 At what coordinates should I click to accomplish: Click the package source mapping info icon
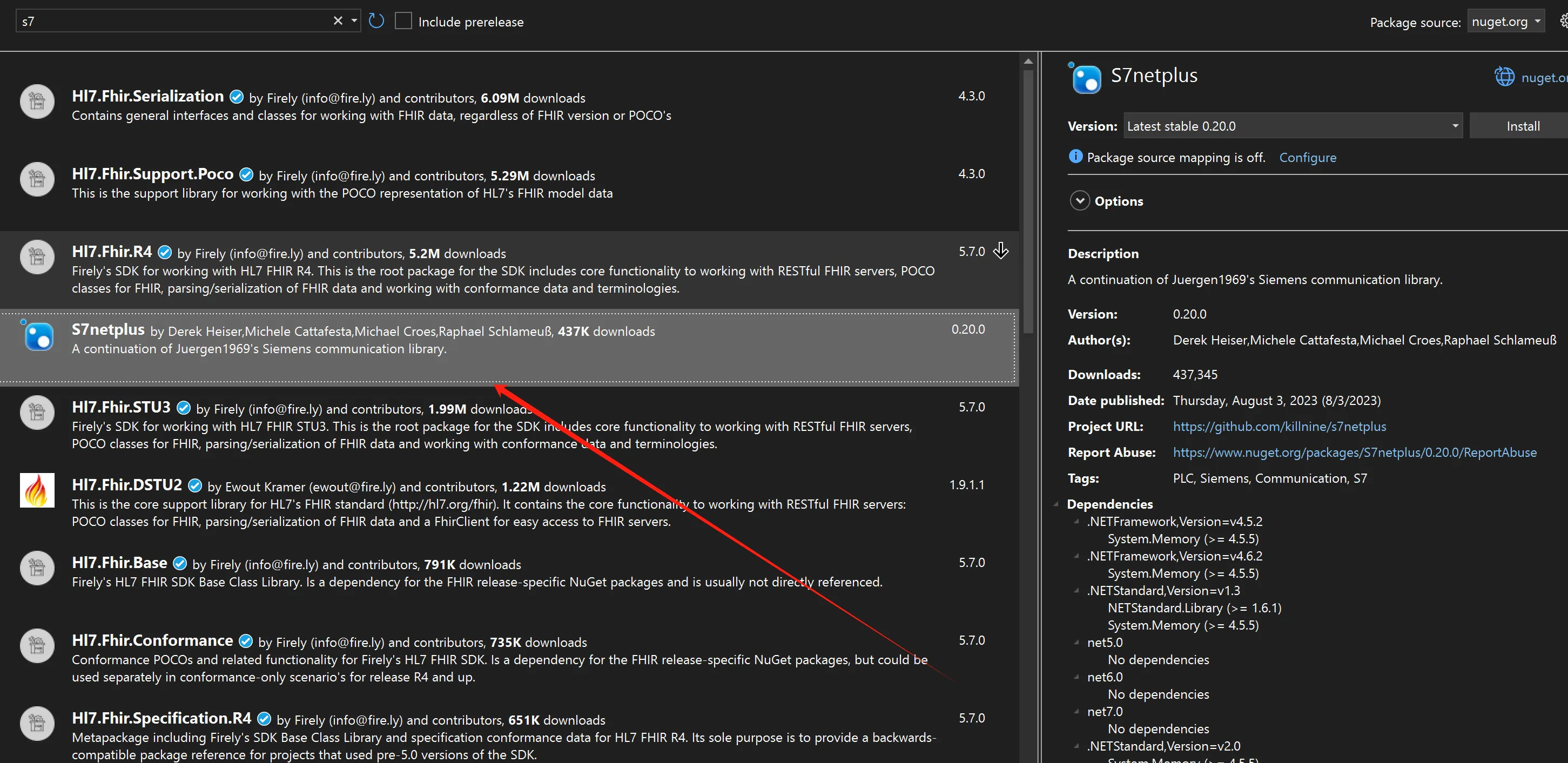pyautogui.click(x=1075, y=157)
